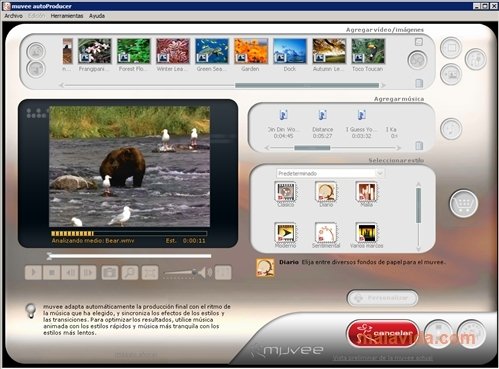Click the Personalizar button
The image size is (499, 369).
click(x=383, y=298)
